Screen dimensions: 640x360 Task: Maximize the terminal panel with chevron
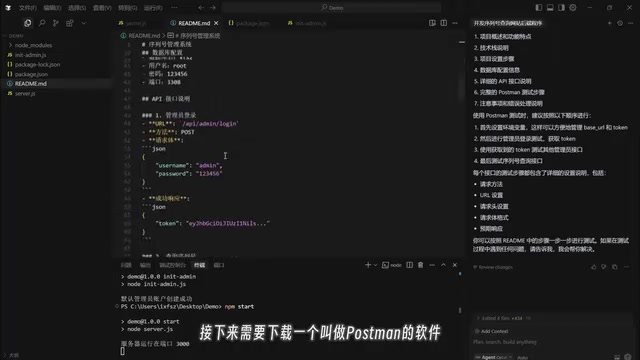(444, 265)
